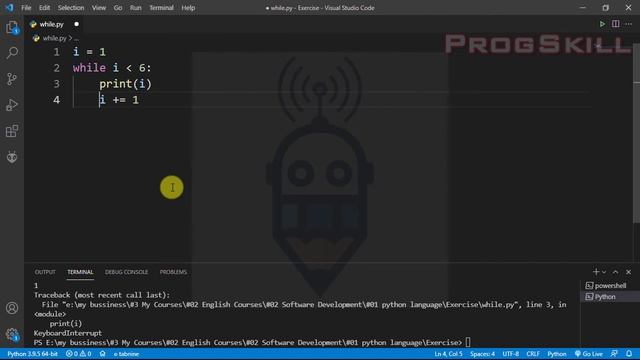
Task: Open the Selection menu
Action: 71,8
